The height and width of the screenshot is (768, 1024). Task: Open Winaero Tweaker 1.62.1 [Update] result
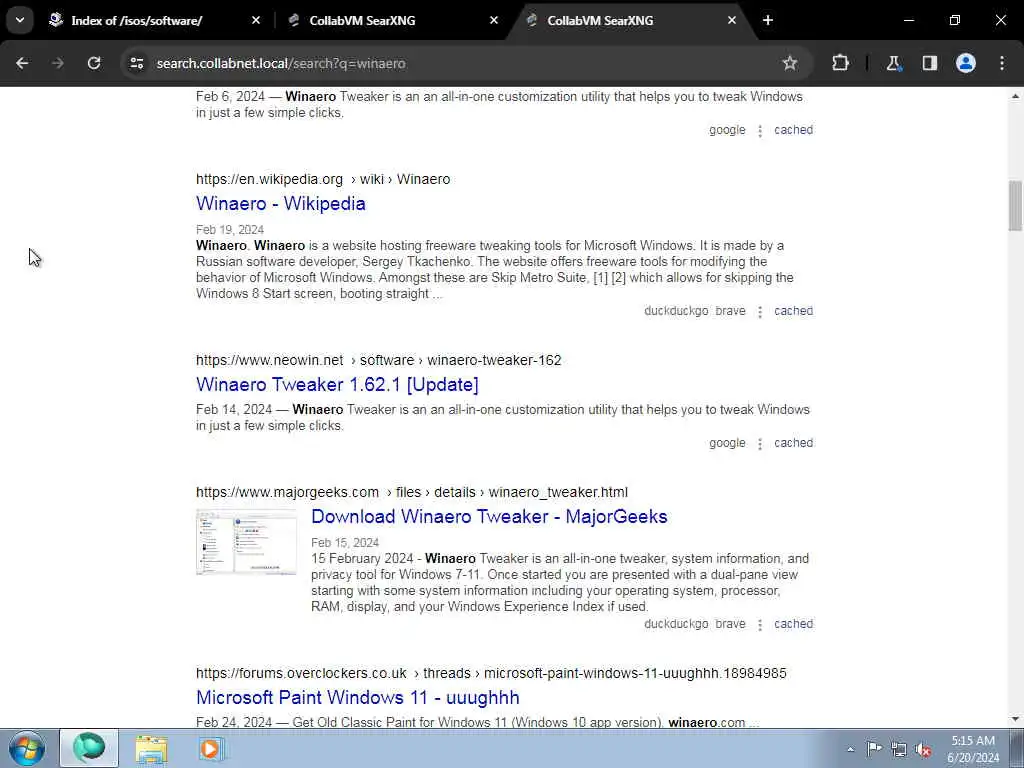[337, 385]
